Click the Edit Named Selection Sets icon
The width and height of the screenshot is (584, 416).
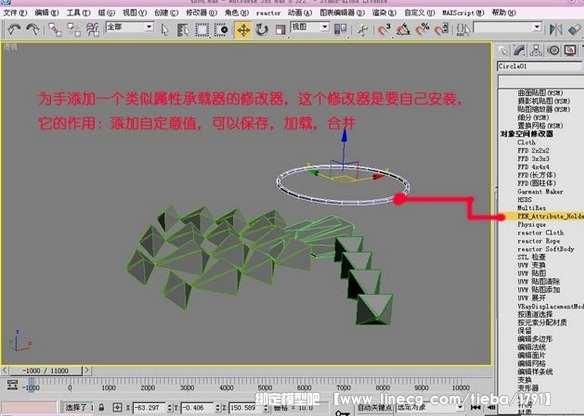[463, 30]
